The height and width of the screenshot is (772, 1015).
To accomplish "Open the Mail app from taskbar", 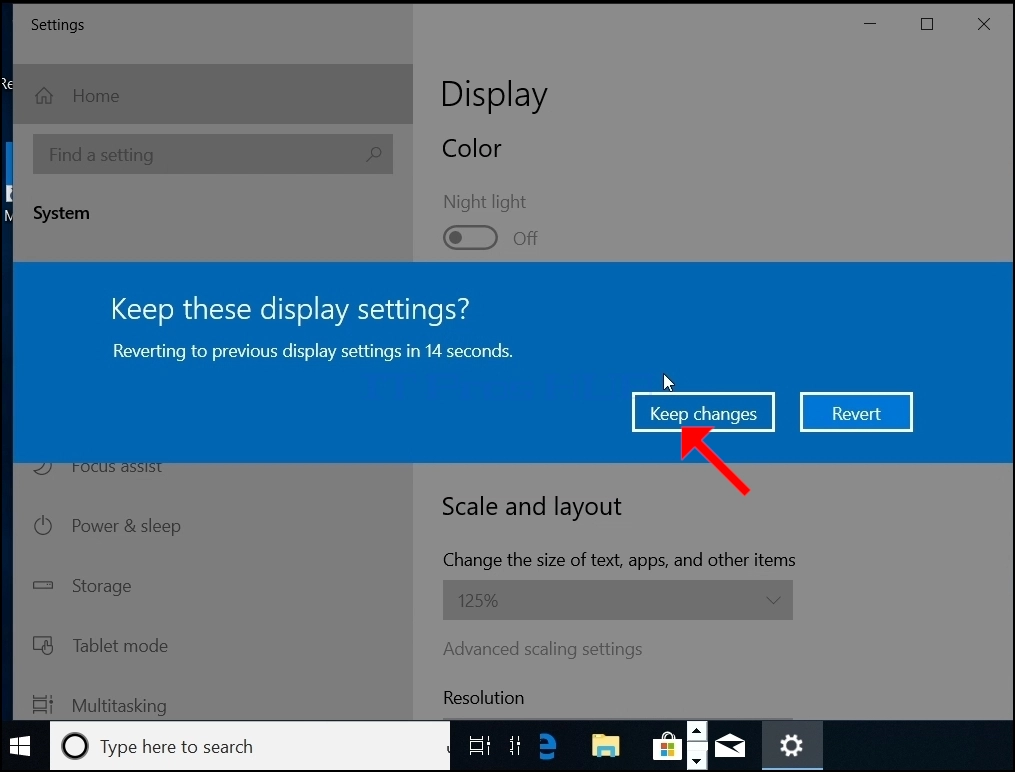I will 730,746.
